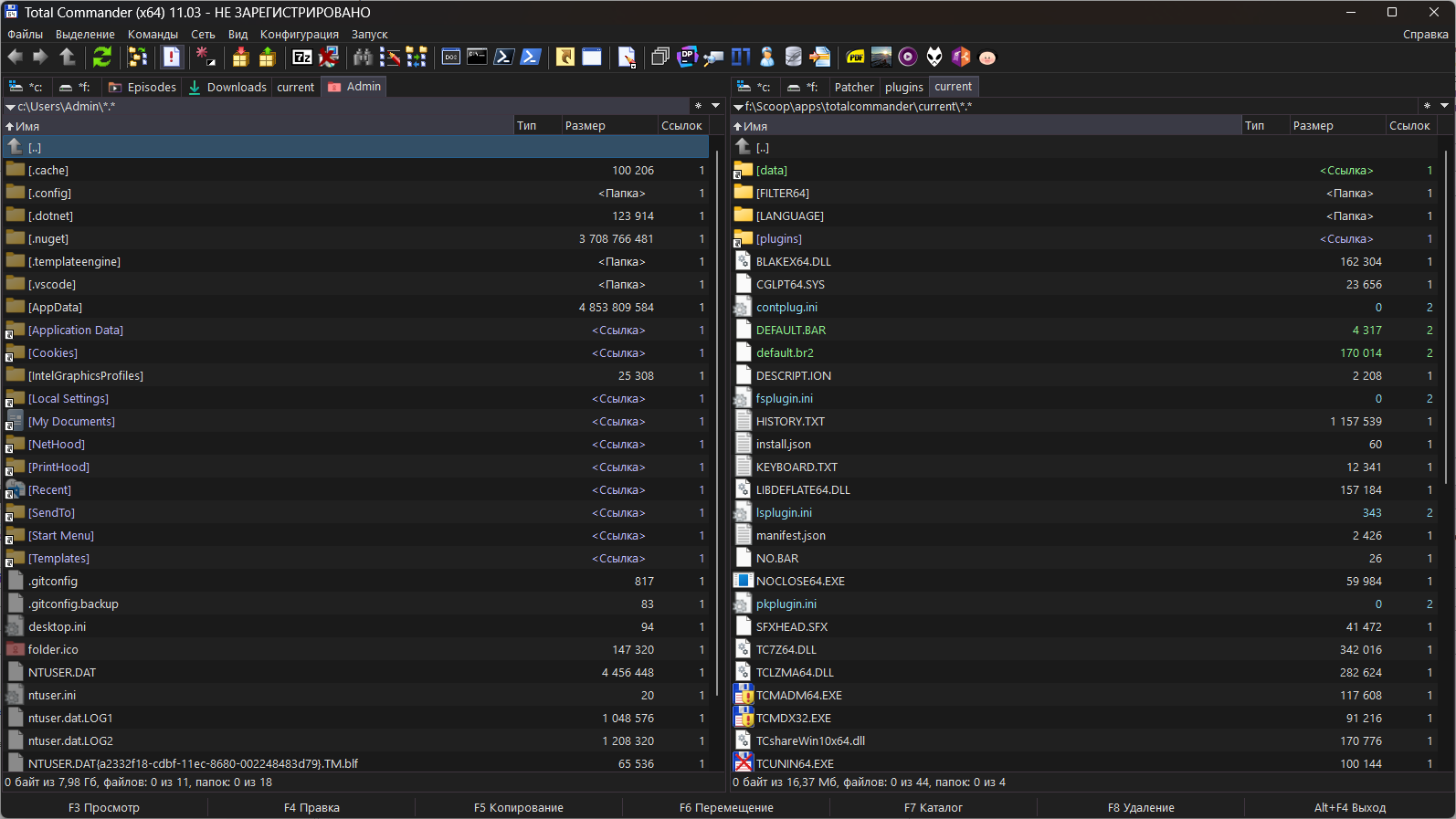Sort left panel by Размер column
The width and height of the screenshot is (1456, 819).
pos(609,126)
